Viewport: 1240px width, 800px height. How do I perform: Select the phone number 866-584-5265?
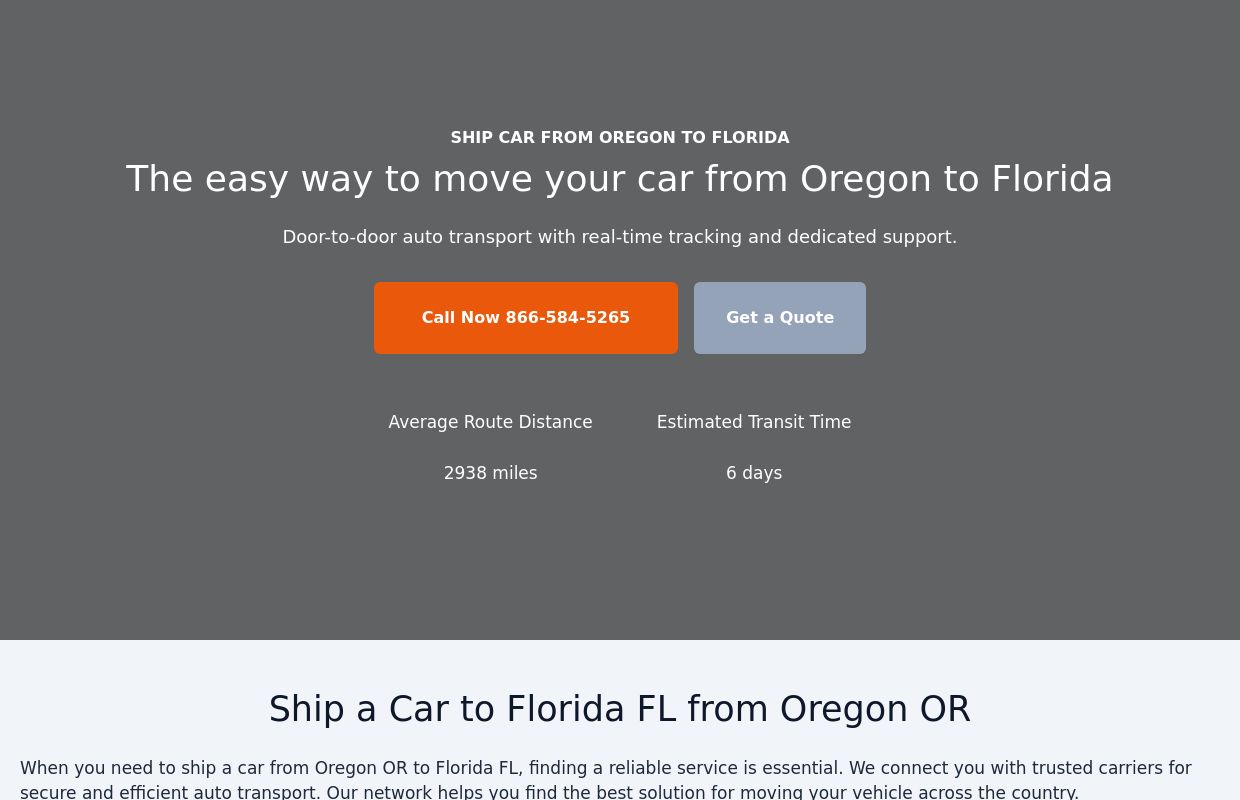tap(568, 317)
